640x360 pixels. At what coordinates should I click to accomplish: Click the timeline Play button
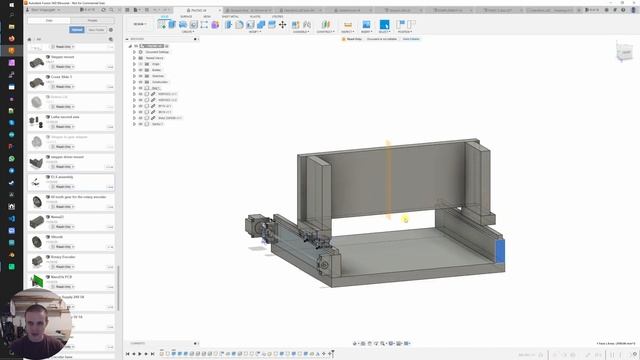pos(140,354)
